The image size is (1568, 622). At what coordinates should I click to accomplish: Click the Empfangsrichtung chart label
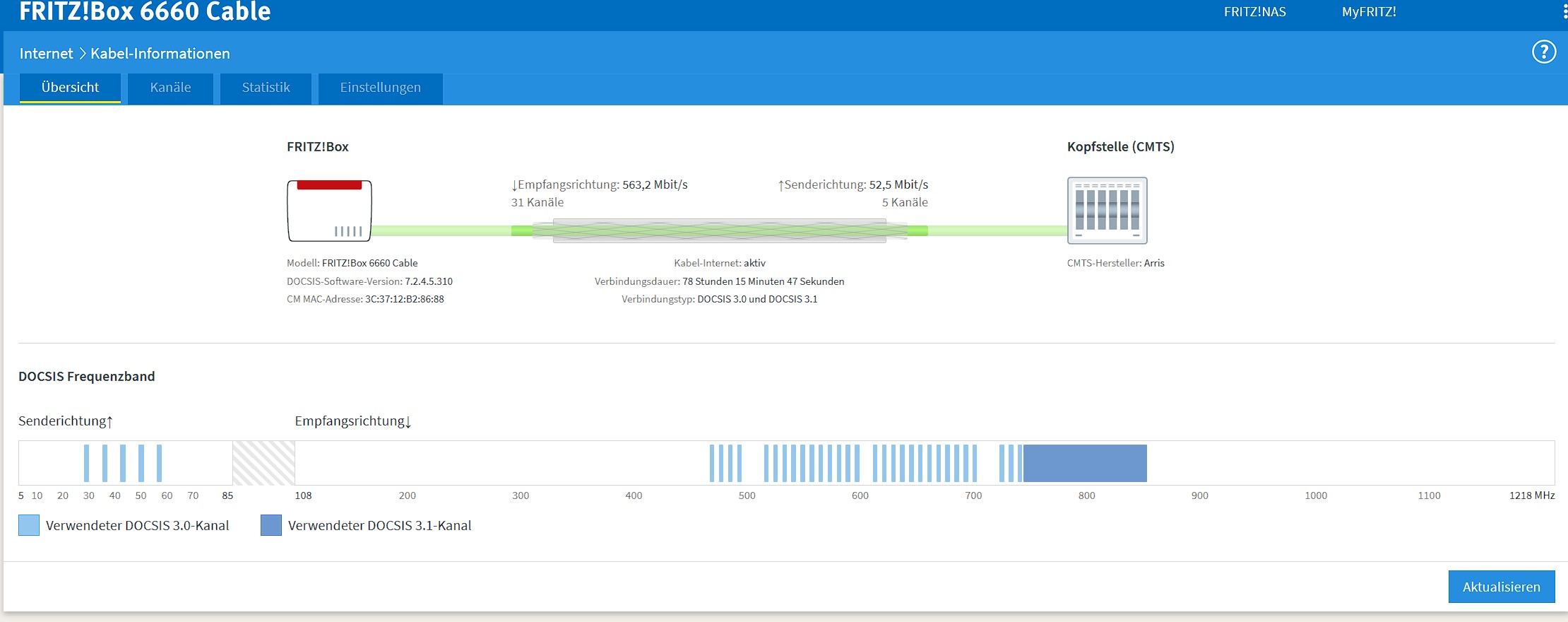(353, 421)
